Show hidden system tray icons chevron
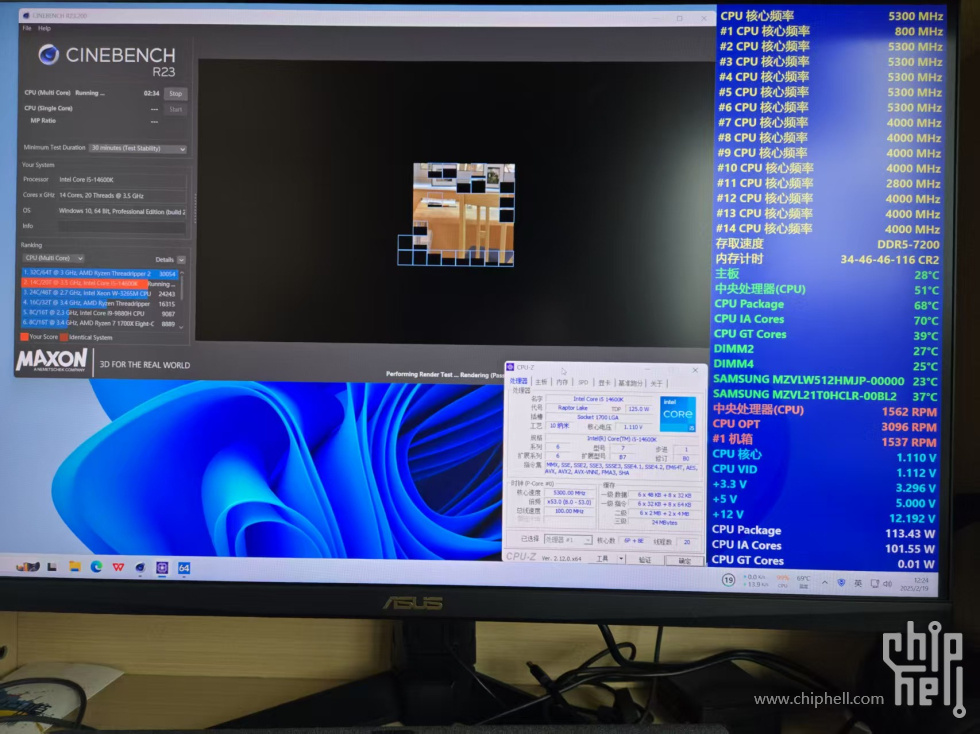Image resolution: width=980 pixels, height=734 pixels. (x=825, y=583)
